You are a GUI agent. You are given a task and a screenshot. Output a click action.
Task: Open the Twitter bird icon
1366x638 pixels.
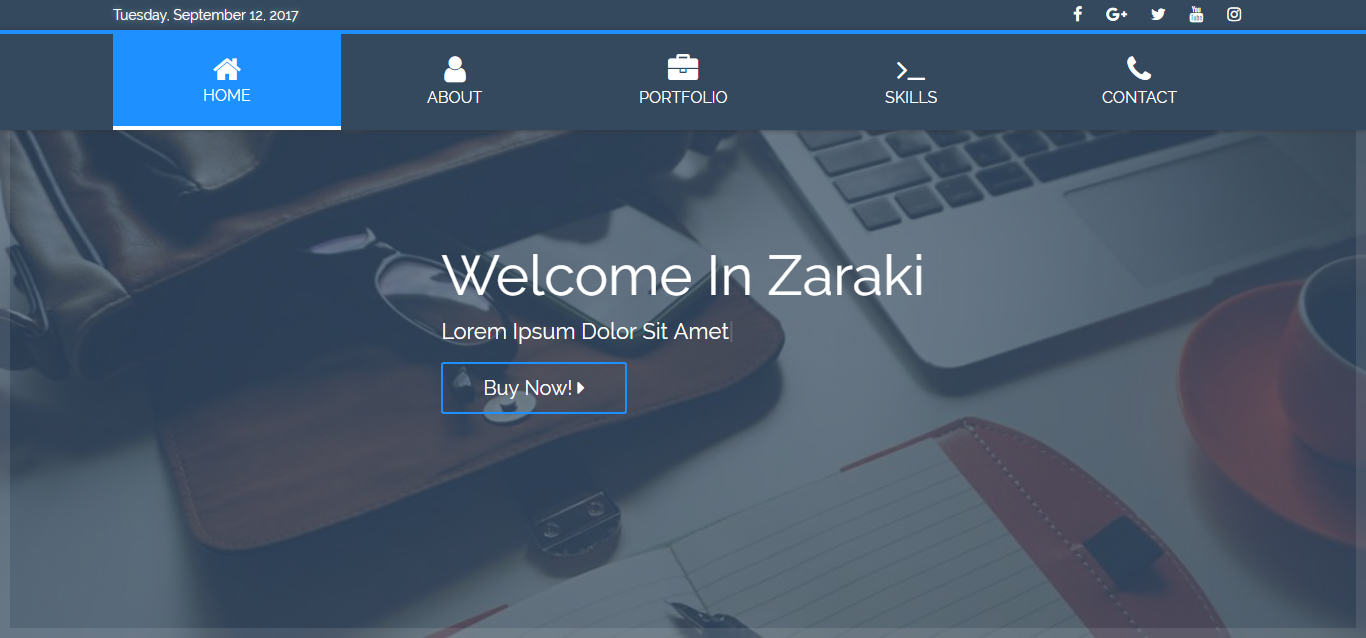click(1158, 14)
